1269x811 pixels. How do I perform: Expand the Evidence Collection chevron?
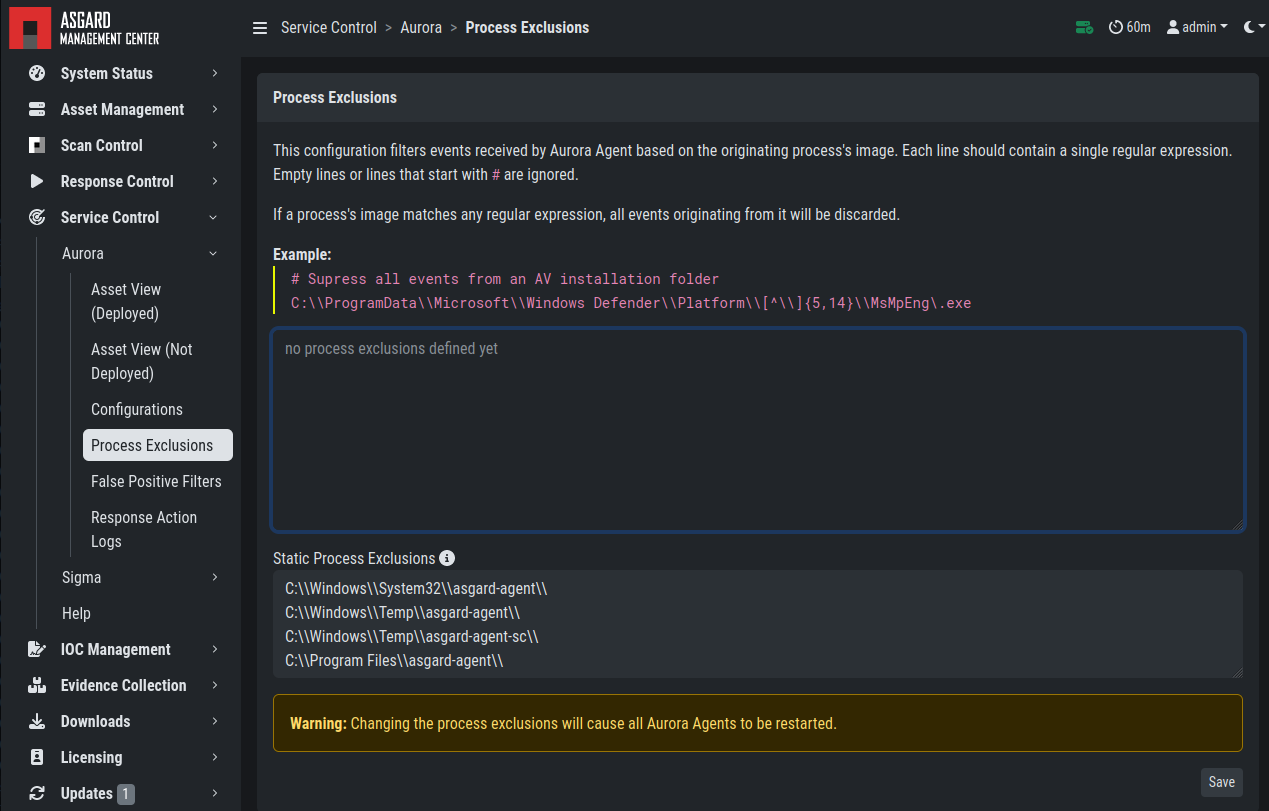tap(214, 685)
